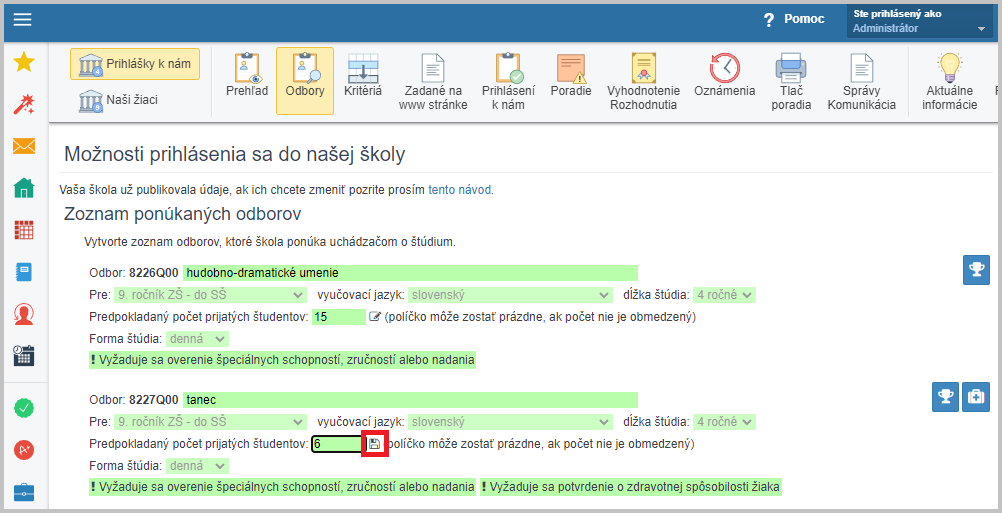Click the medical kit button for tanec
This screenshot has height=513, width=1002.
(x=976, y=397)
